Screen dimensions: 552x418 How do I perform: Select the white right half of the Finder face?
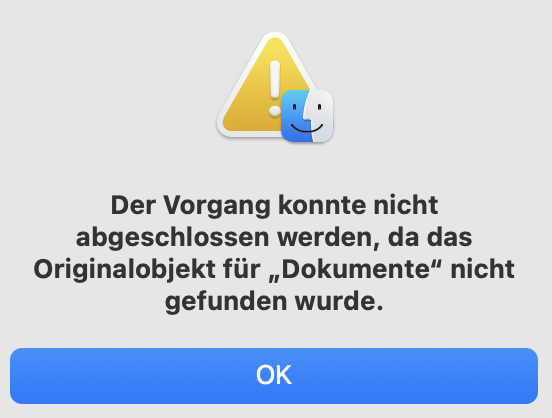320,116
